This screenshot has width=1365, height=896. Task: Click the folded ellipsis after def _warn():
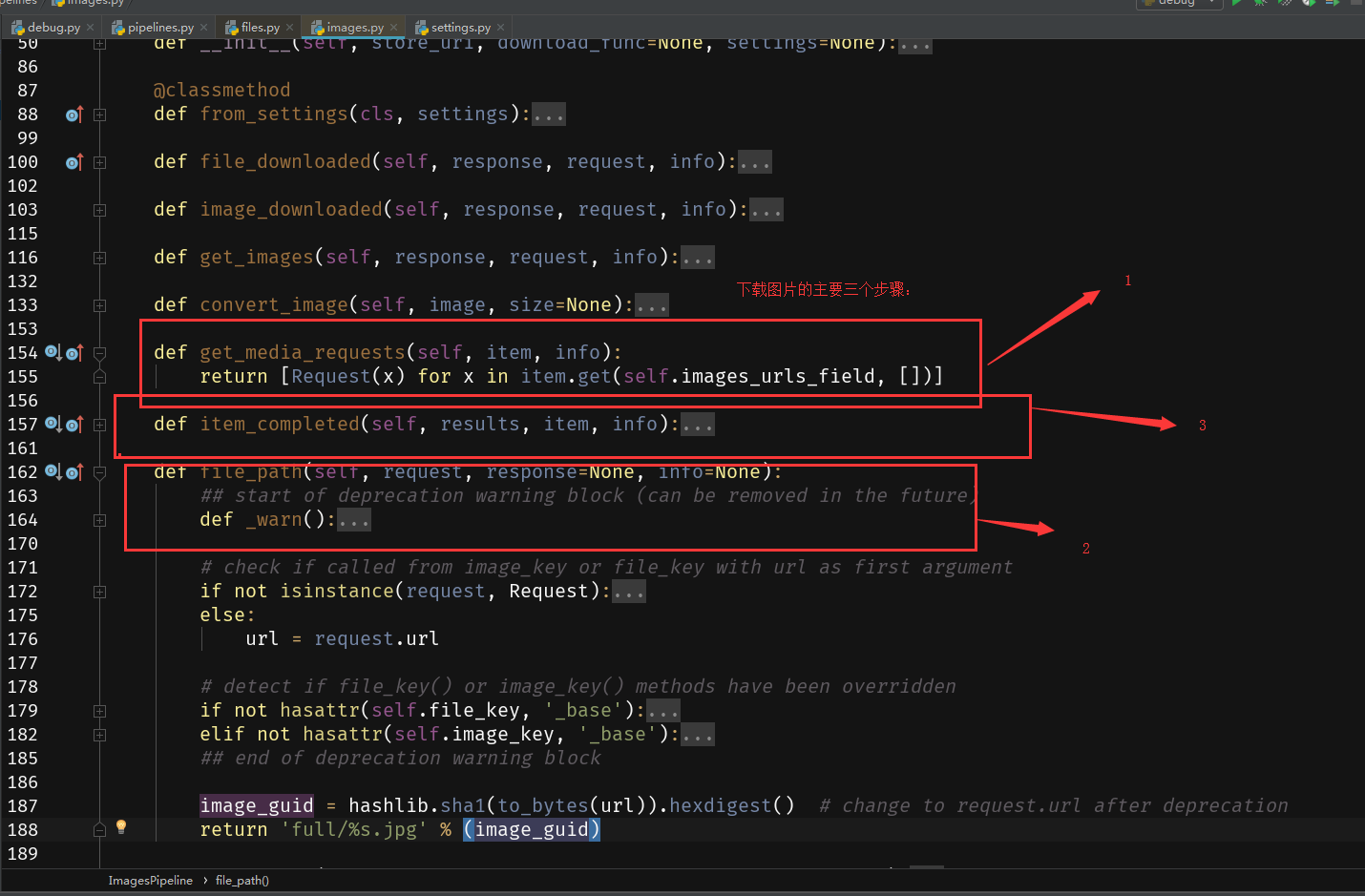click(354, 520)
